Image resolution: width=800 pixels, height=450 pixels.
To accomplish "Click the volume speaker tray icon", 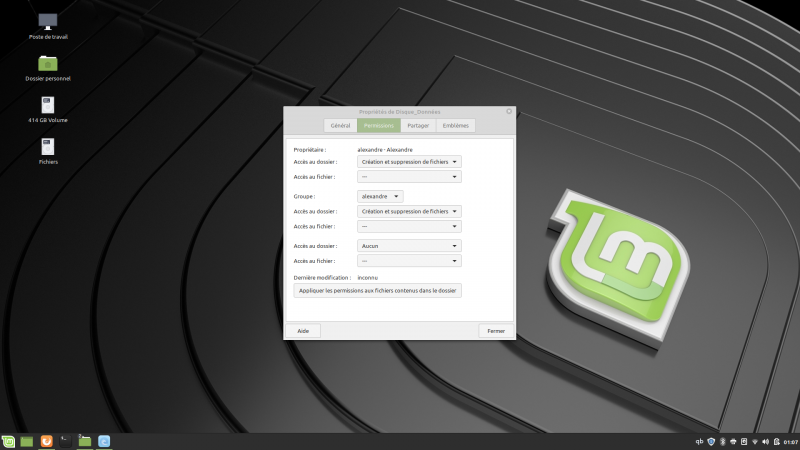I will [x=765, y=442].
